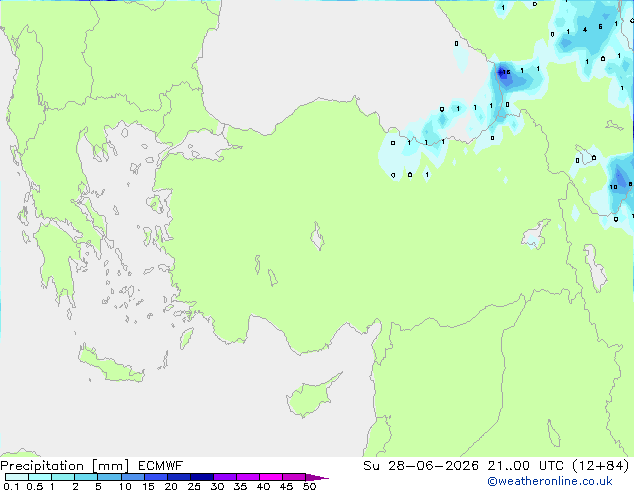The image size is (634, 490).
Task: Click the 15–20 mm legend swatch
Action: coord(155,477)
